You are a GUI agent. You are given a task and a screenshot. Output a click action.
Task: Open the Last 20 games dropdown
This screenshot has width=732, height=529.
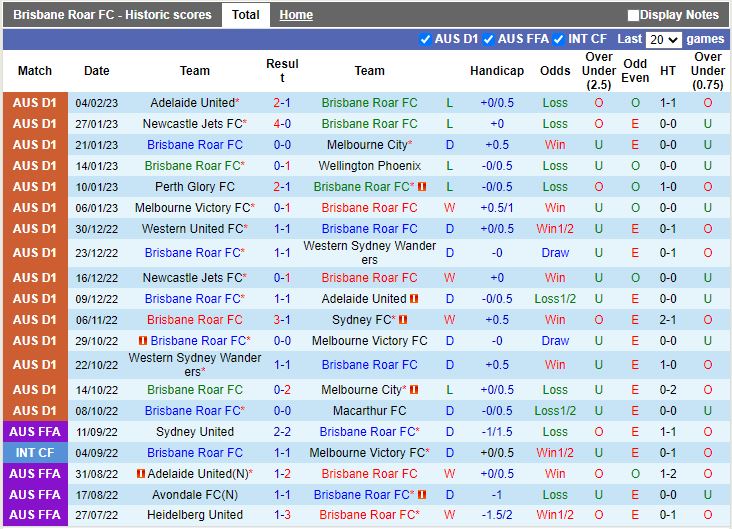click(663, 40)
